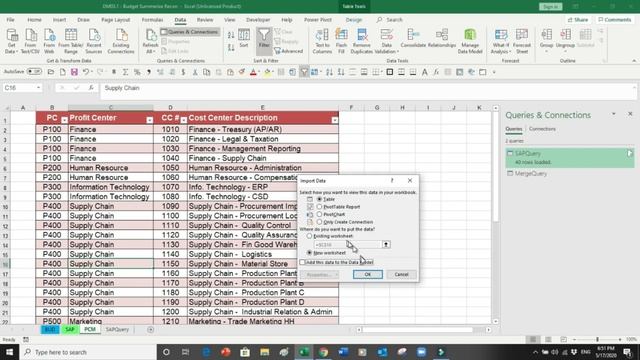Select Only Create Connection option
The width and height of the screenshot is (640, 360).
[320, 222]
